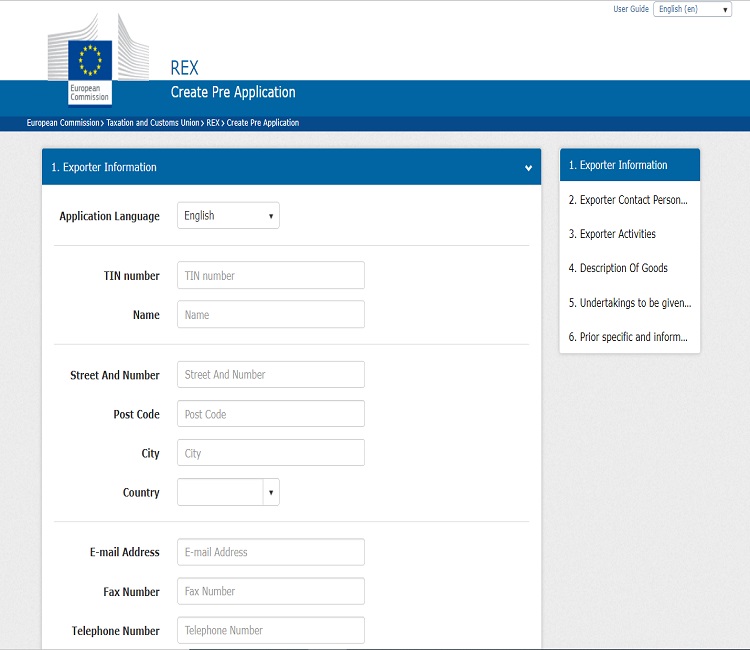Go to Exporter Contact Person section
The height and width of the screenshot is (650, 750).
[x=629, y=200]
